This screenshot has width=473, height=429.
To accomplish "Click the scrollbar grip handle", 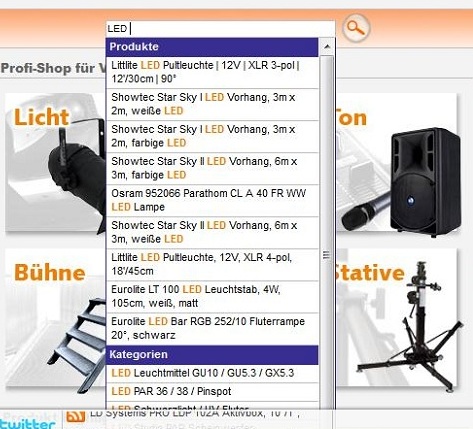I will 326,255.
